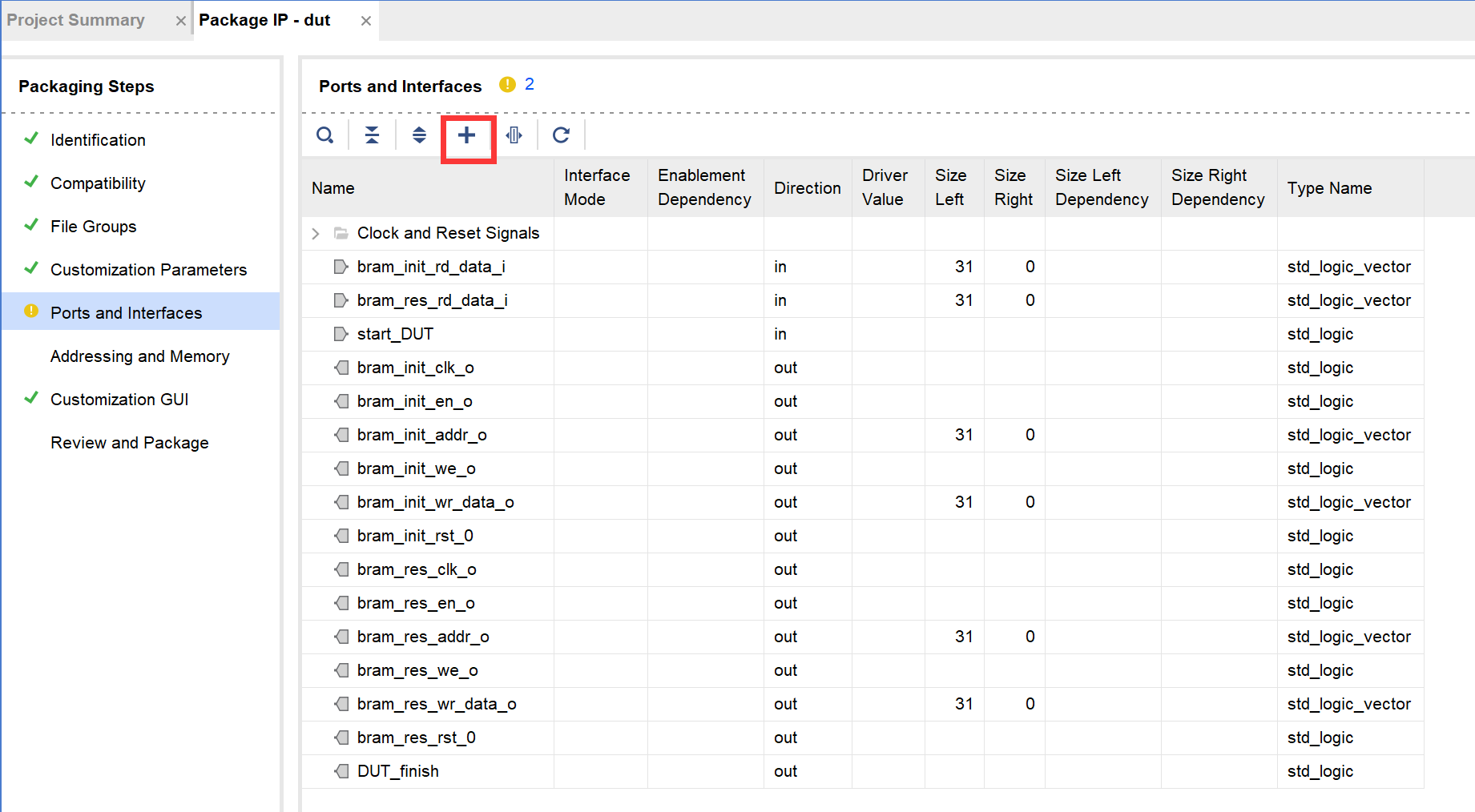This screenshot has height=812, width=1475.
Task: Select the start_DUT port name
Action: [x=395, y=334]
